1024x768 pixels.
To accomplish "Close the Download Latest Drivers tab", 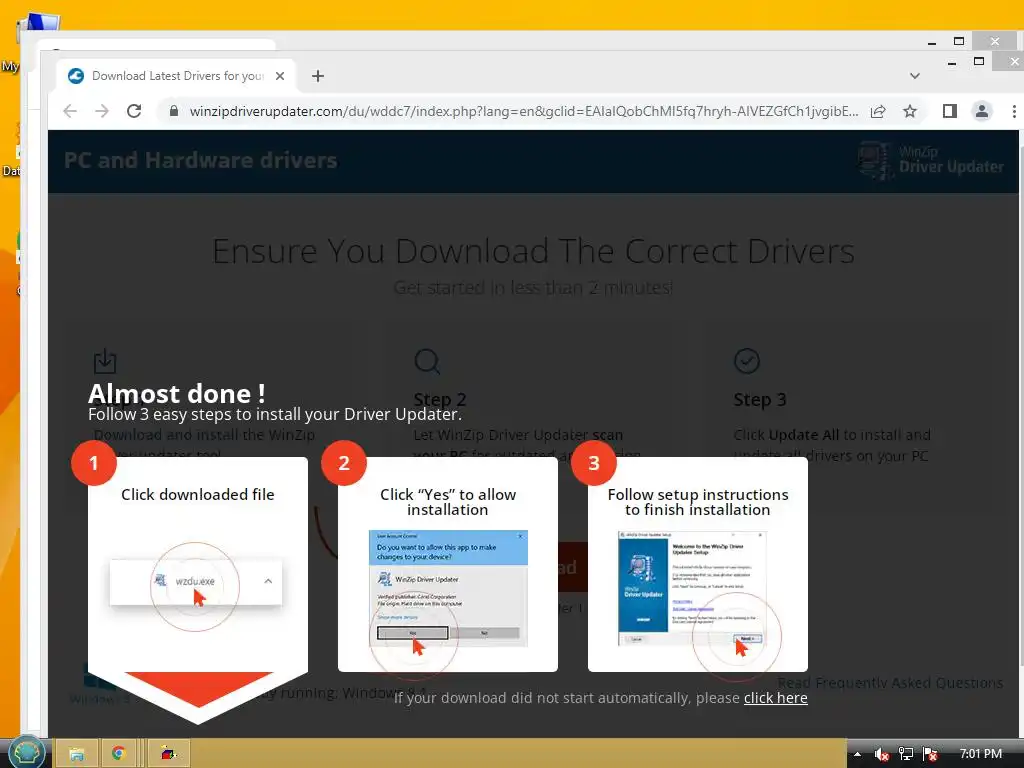I will click(280, 76).
